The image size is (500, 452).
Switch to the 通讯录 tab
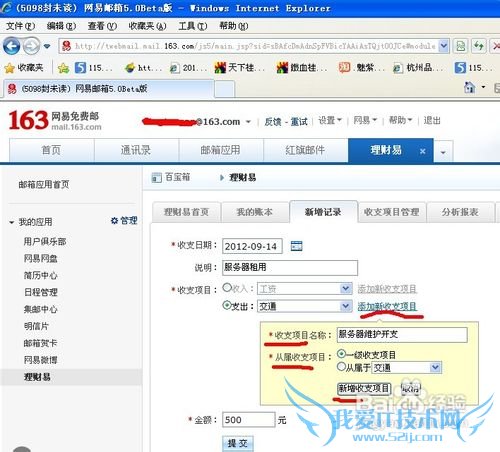click(x=136, y=150)
